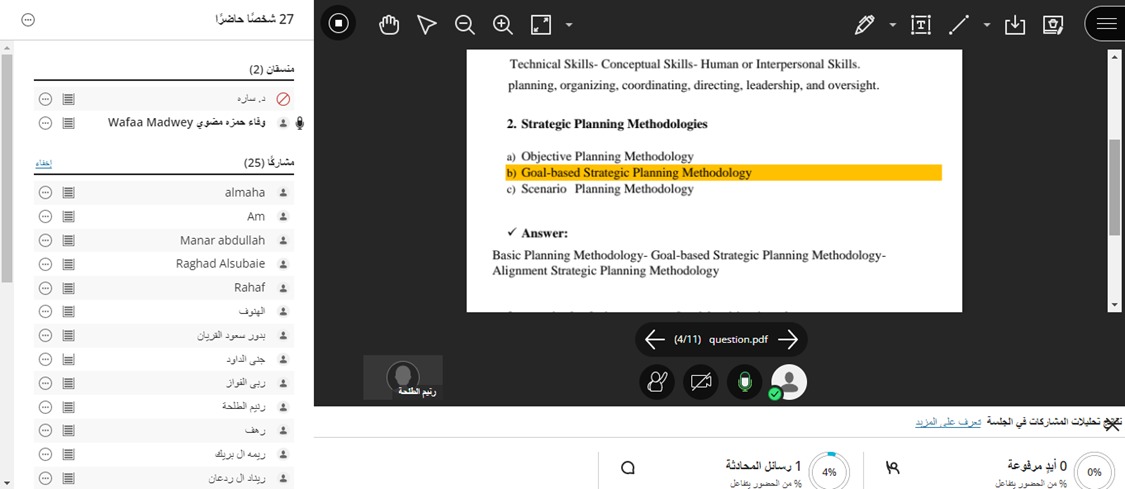The image size is (1125, 489).
Task: Expand the line shapes dropdown
Action: (x=987, y=24)
